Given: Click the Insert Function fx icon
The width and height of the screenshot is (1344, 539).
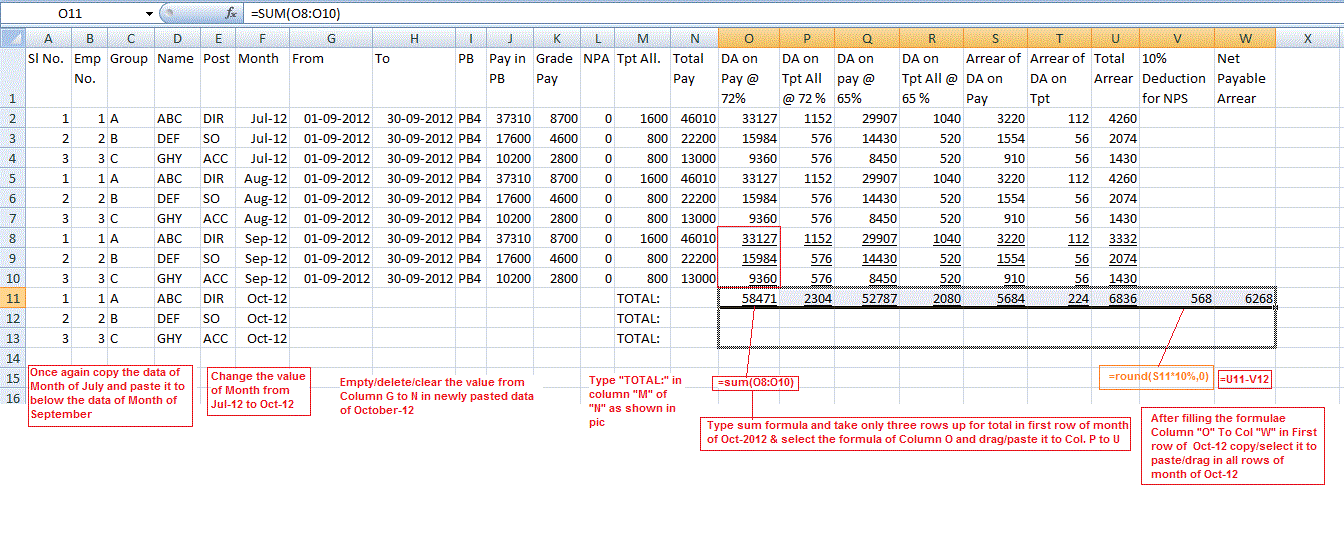Looking at the screenshot, I should pos(231,13).
